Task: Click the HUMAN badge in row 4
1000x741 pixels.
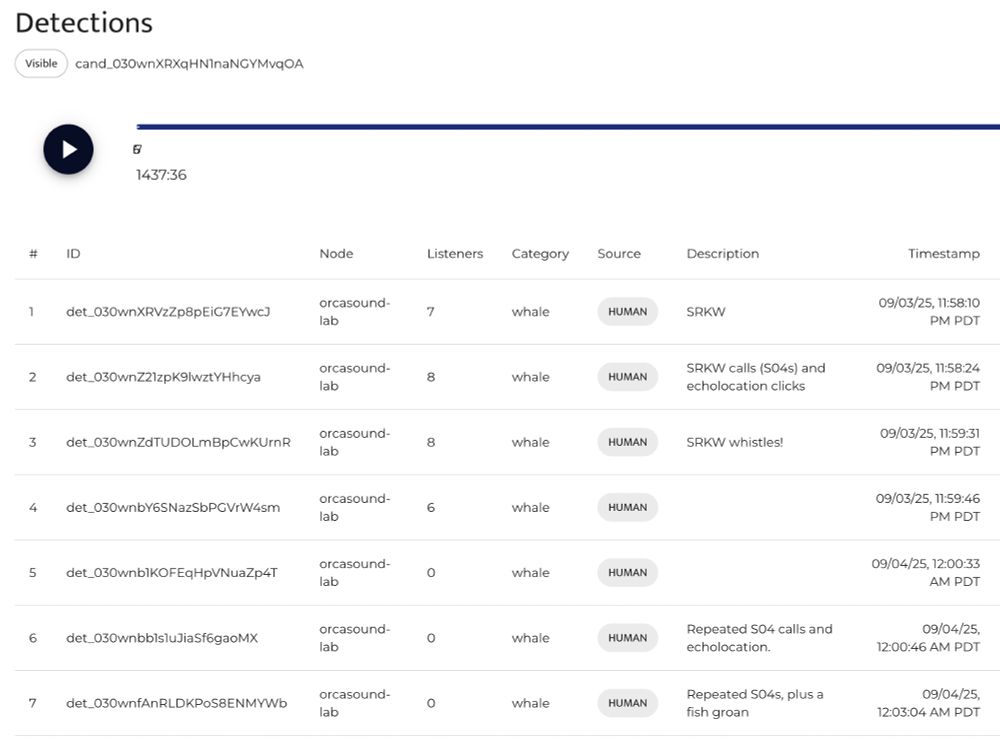Action: (x=628, y=508)
